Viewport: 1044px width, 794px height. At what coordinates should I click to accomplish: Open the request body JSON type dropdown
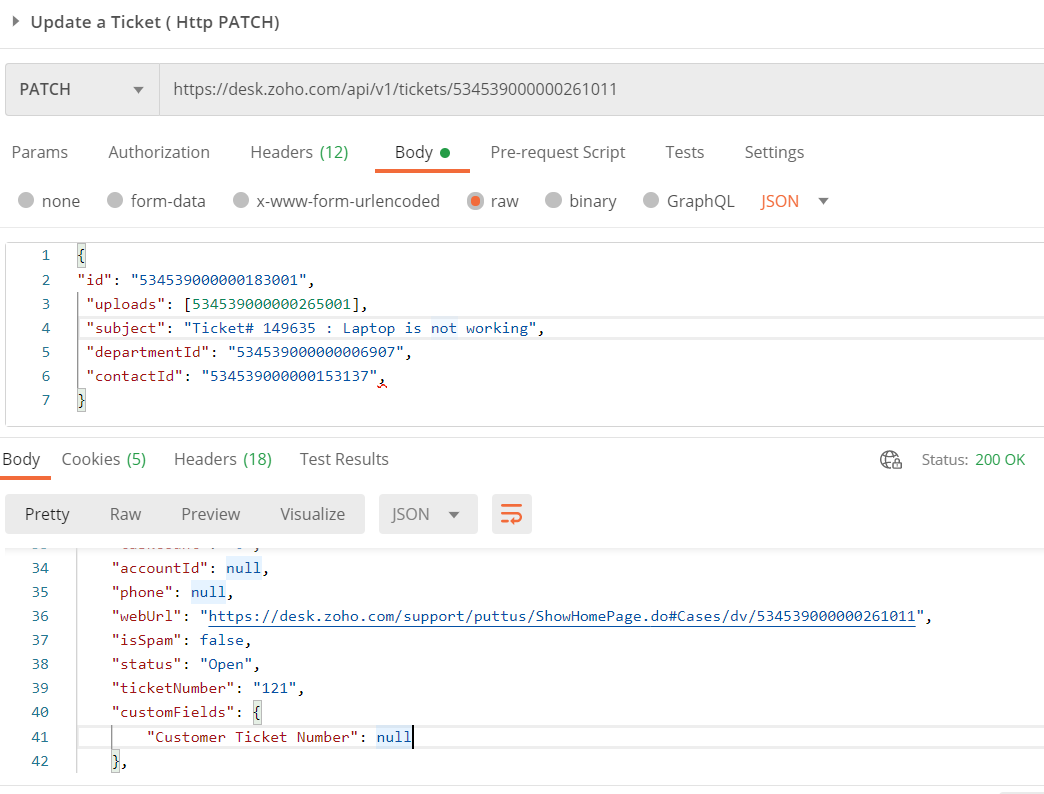pyautogui.click(x=795, y=201)
